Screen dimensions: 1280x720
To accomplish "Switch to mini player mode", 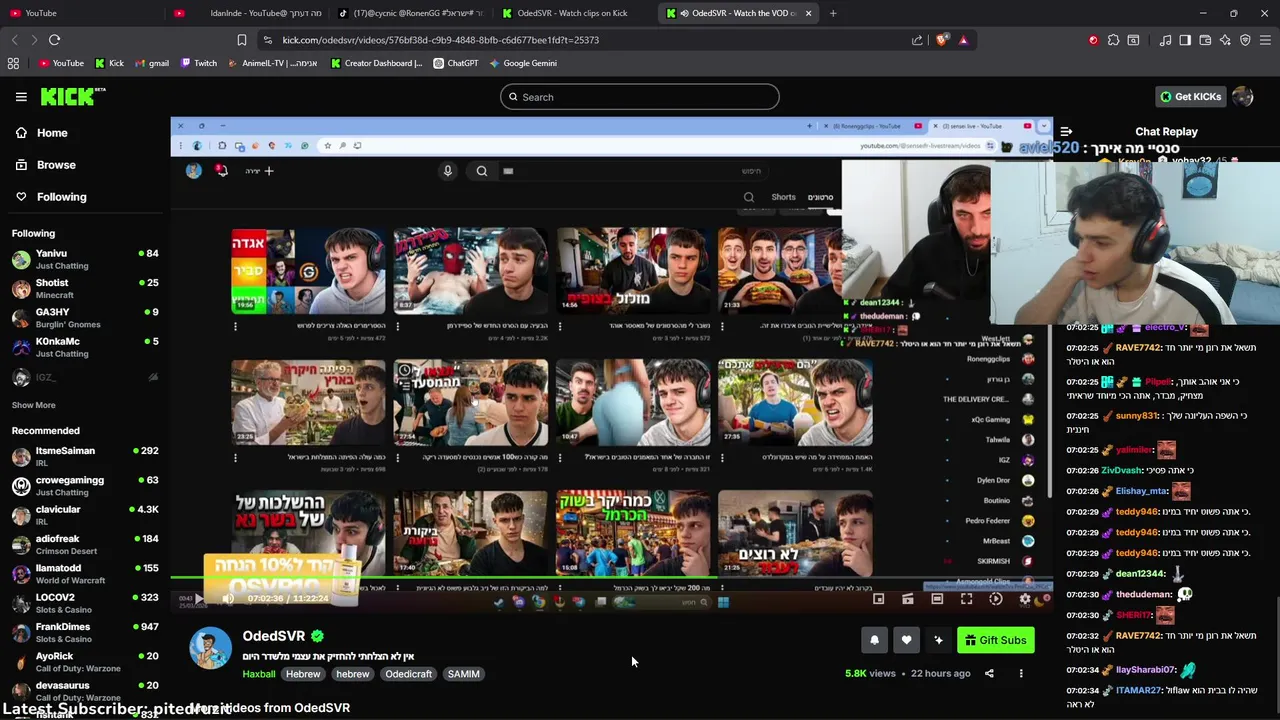I will pos(878,599).
